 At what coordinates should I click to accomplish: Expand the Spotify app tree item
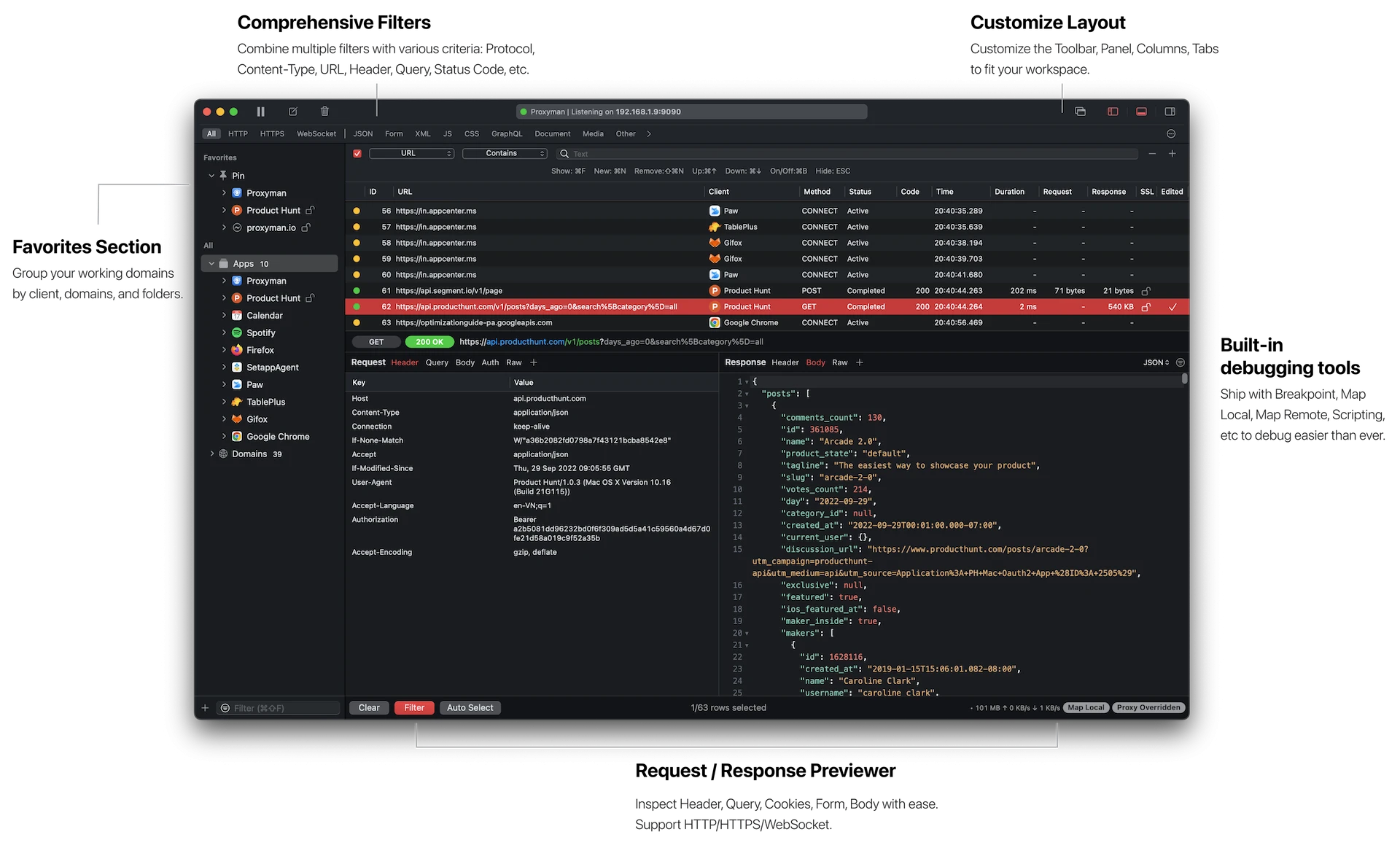[224, 333]
